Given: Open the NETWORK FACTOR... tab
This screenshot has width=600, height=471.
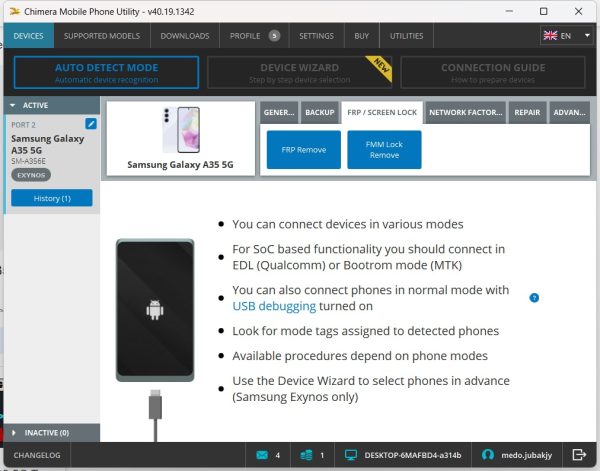Looking at the screenshot, I should point(466,112).
